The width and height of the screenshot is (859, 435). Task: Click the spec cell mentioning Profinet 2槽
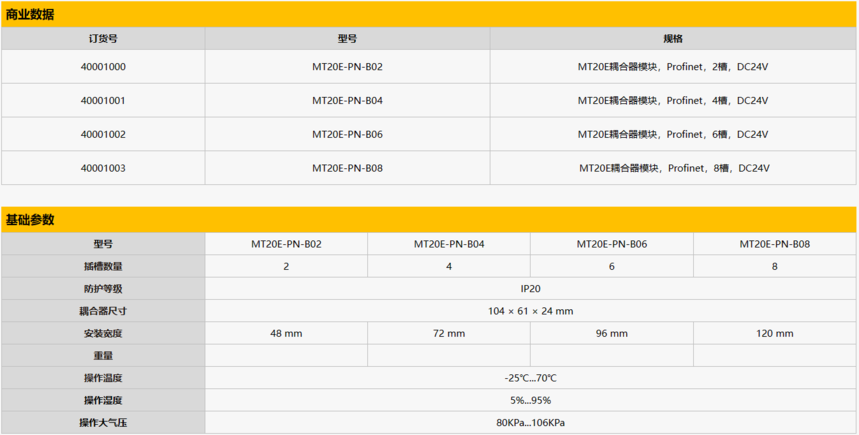673,67
